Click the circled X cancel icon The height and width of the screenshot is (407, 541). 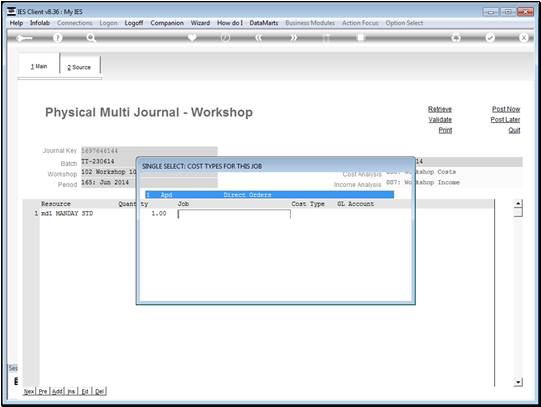coord(523,38)
